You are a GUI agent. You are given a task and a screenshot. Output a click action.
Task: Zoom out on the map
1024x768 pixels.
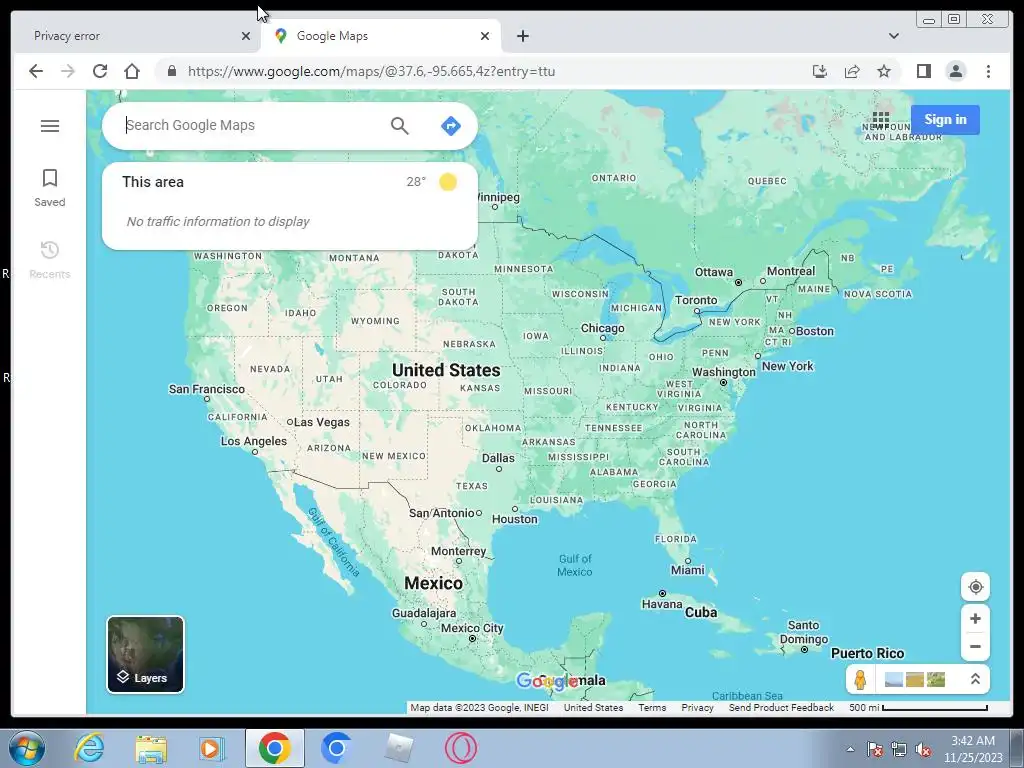tap(975, 647)
